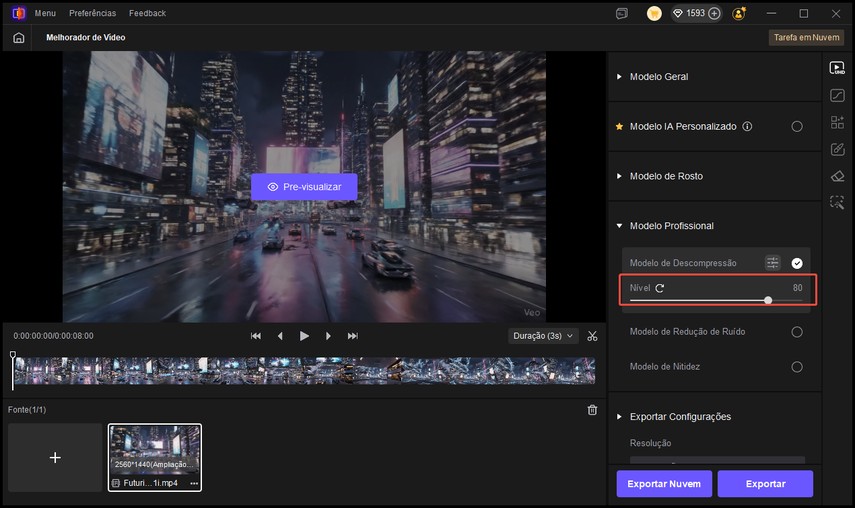Open the message notifications icon

(x=622, y=14)
